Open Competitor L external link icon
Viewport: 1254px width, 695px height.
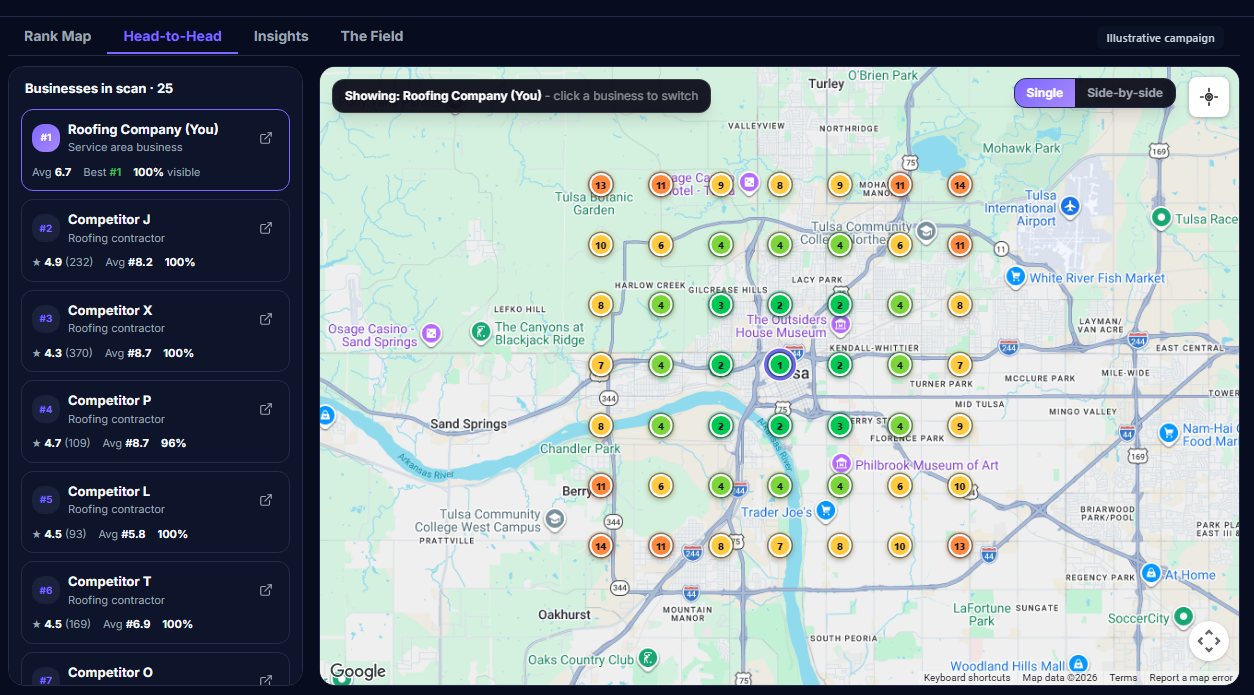click(x=266, y=500)
